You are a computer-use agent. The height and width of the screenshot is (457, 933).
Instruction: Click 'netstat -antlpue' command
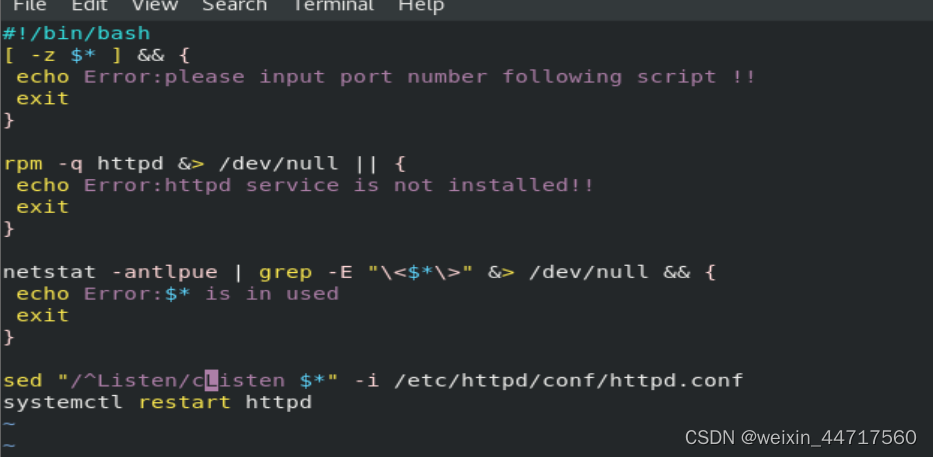tap(110, 272)
